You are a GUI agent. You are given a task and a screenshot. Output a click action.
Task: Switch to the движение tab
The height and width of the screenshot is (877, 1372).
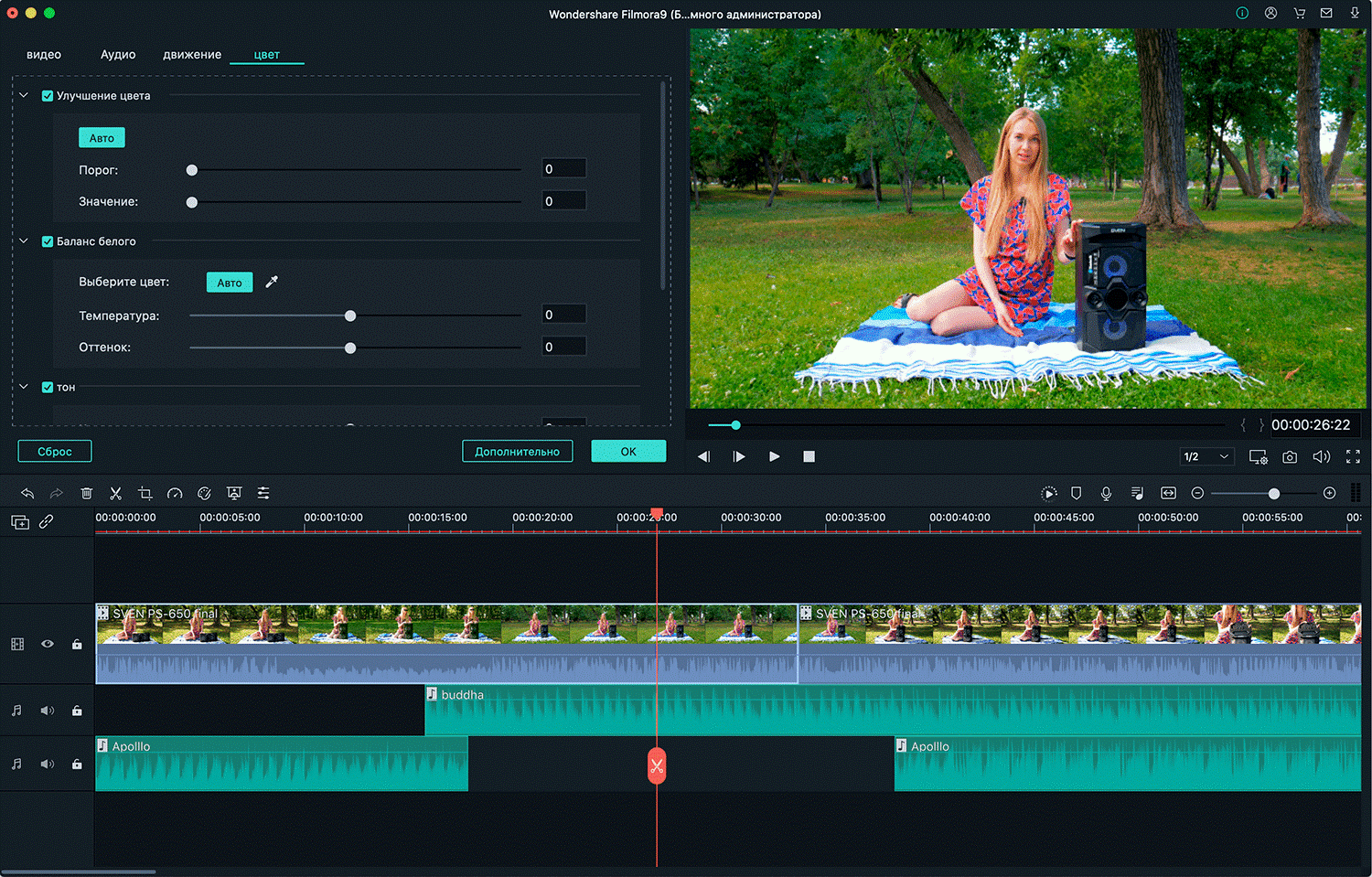192,54
